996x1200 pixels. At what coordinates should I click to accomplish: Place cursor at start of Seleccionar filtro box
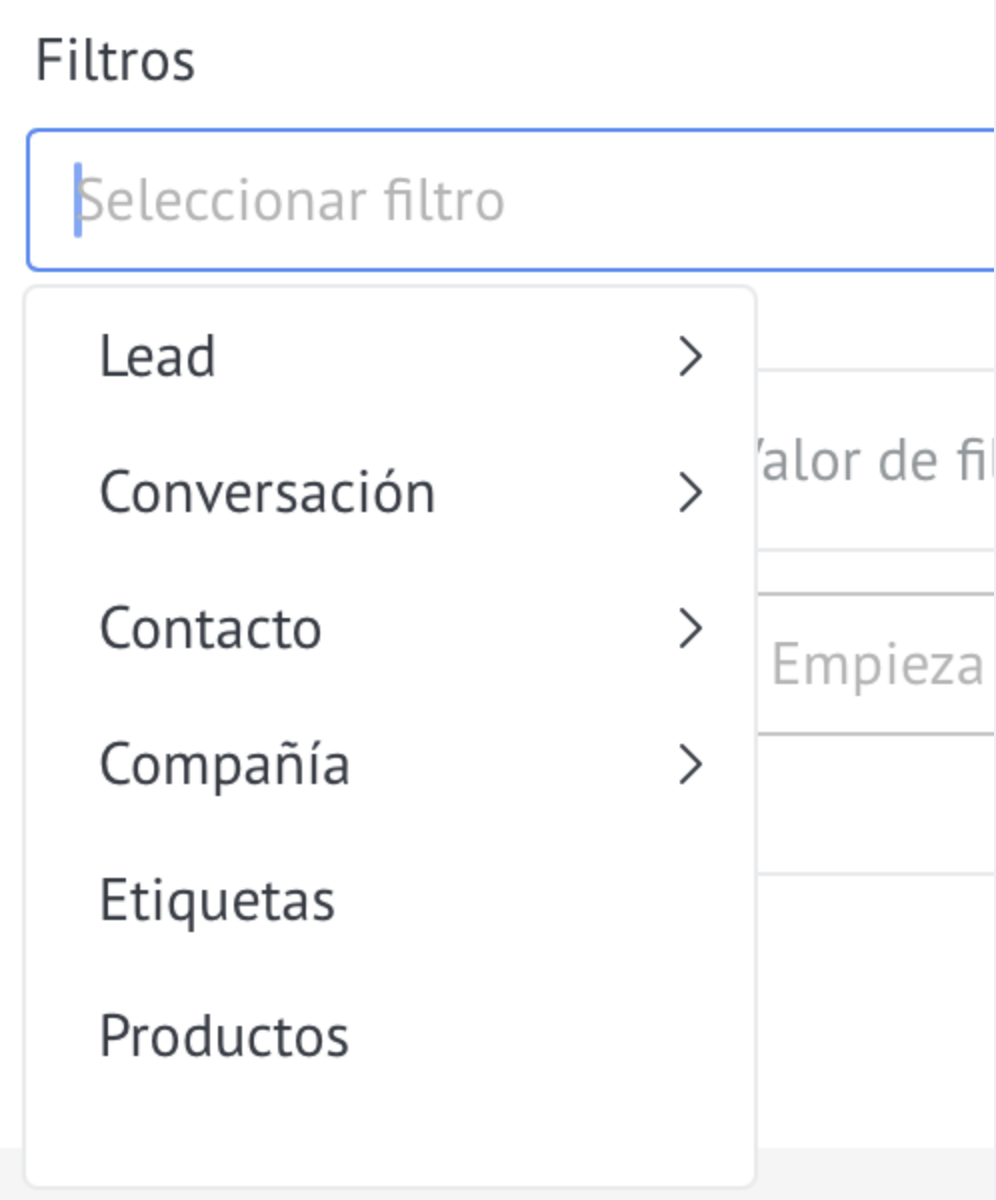pyautogui.click(x=78, y=200)
